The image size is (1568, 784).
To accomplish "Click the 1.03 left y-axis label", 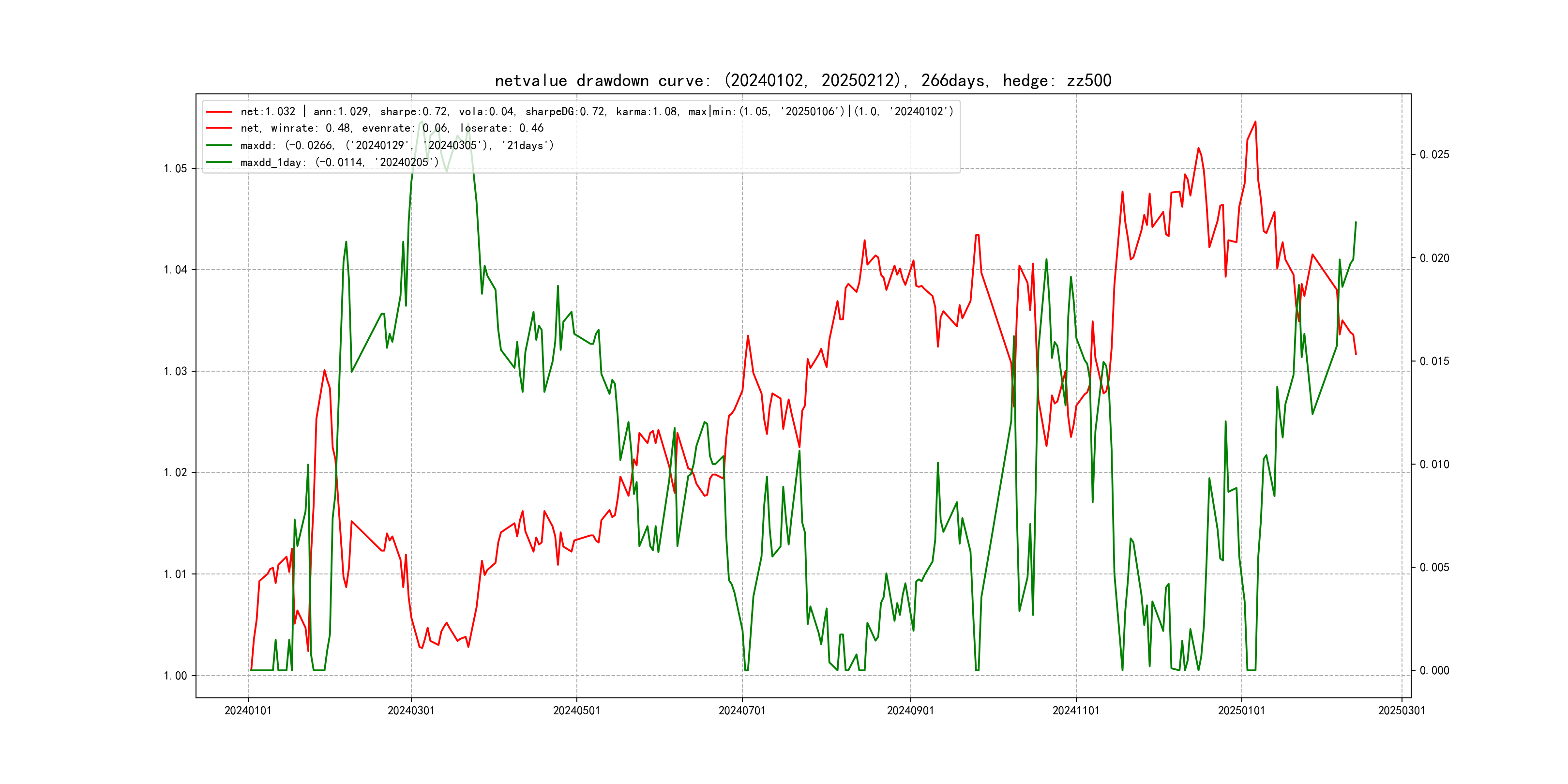I will click(175, 371).
